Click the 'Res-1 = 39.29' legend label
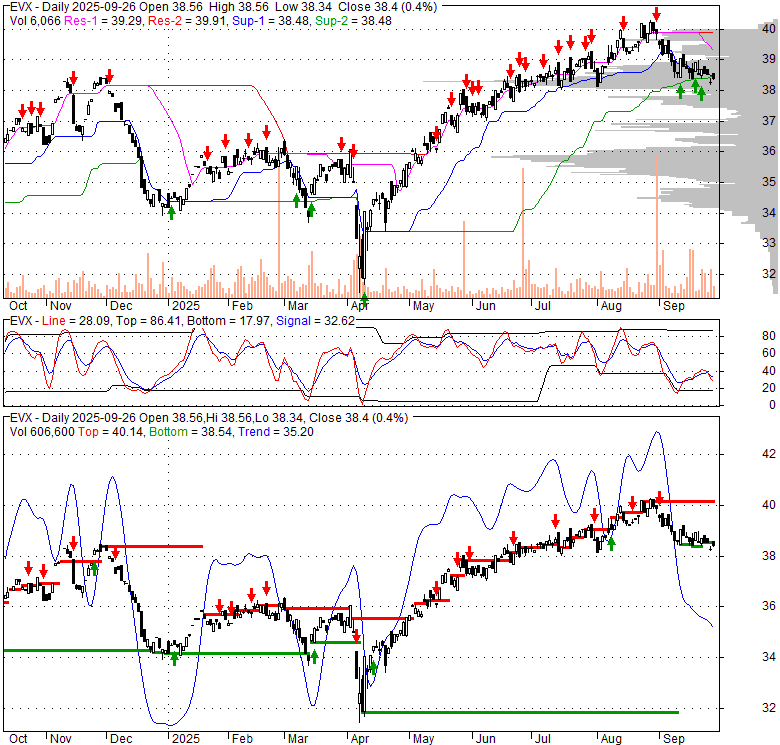Screen dimensions: 780x745 pos(104,21)
